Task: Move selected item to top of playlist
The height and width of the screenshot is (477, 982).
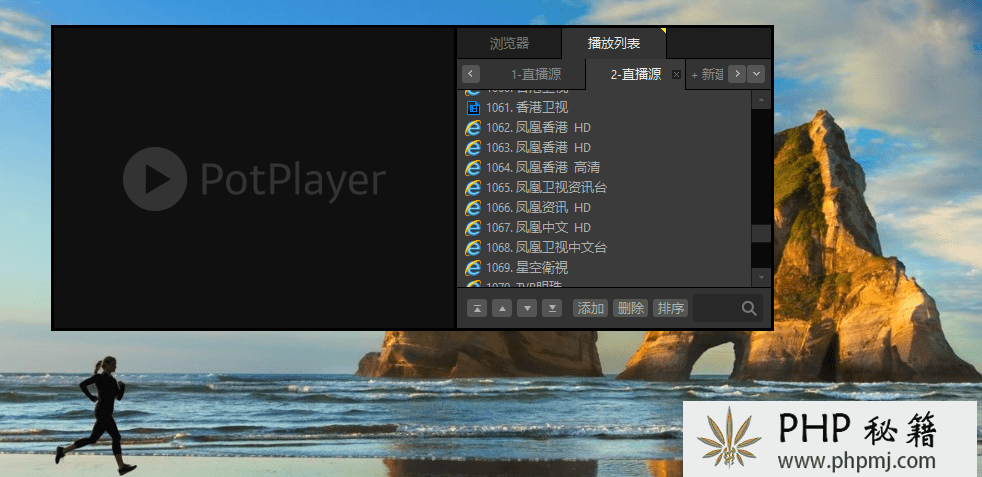Action: pos(477,308)
